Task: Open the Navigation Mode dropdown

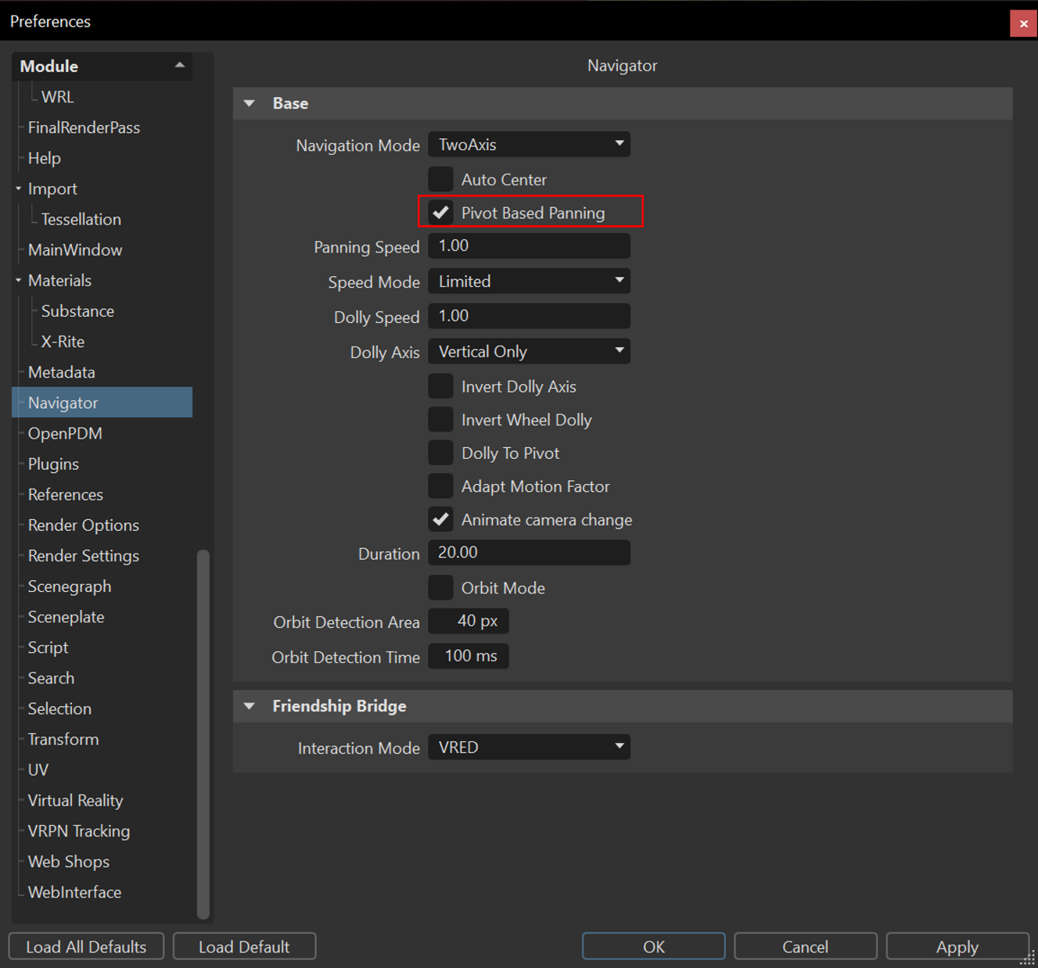Action: [x=529, y=143]
